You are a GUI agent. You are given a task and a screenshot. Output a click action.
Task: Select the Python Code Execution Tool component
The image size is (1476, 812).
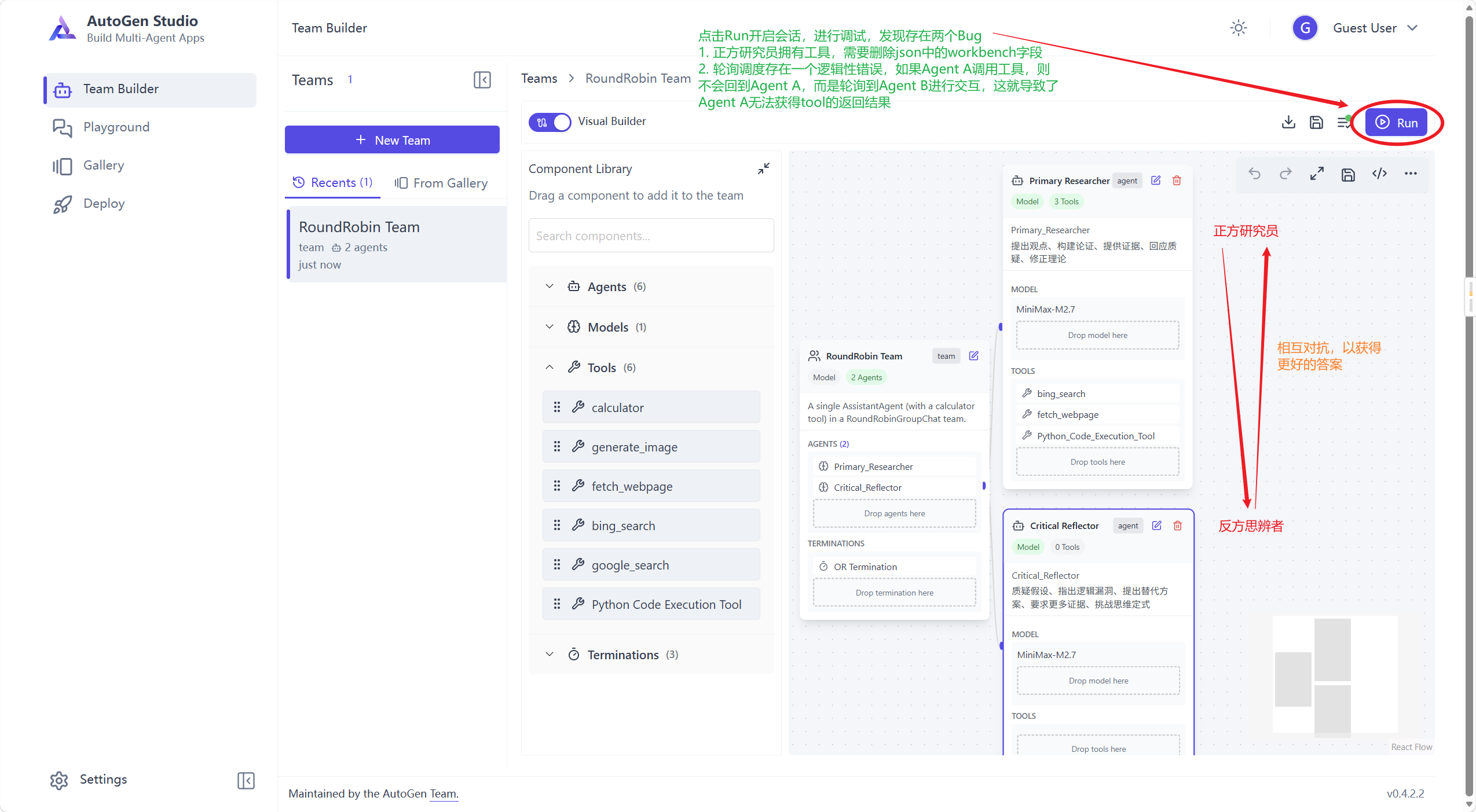tap(651, 604)
